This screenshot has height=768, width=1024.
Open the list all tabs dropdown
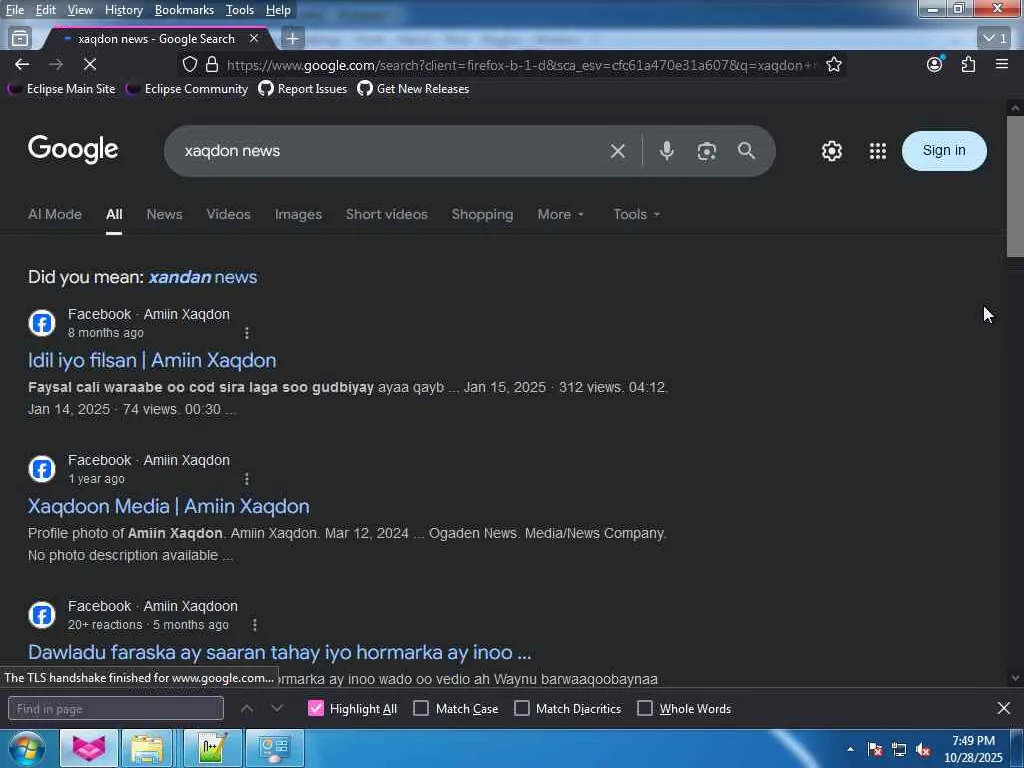point(995,39)
